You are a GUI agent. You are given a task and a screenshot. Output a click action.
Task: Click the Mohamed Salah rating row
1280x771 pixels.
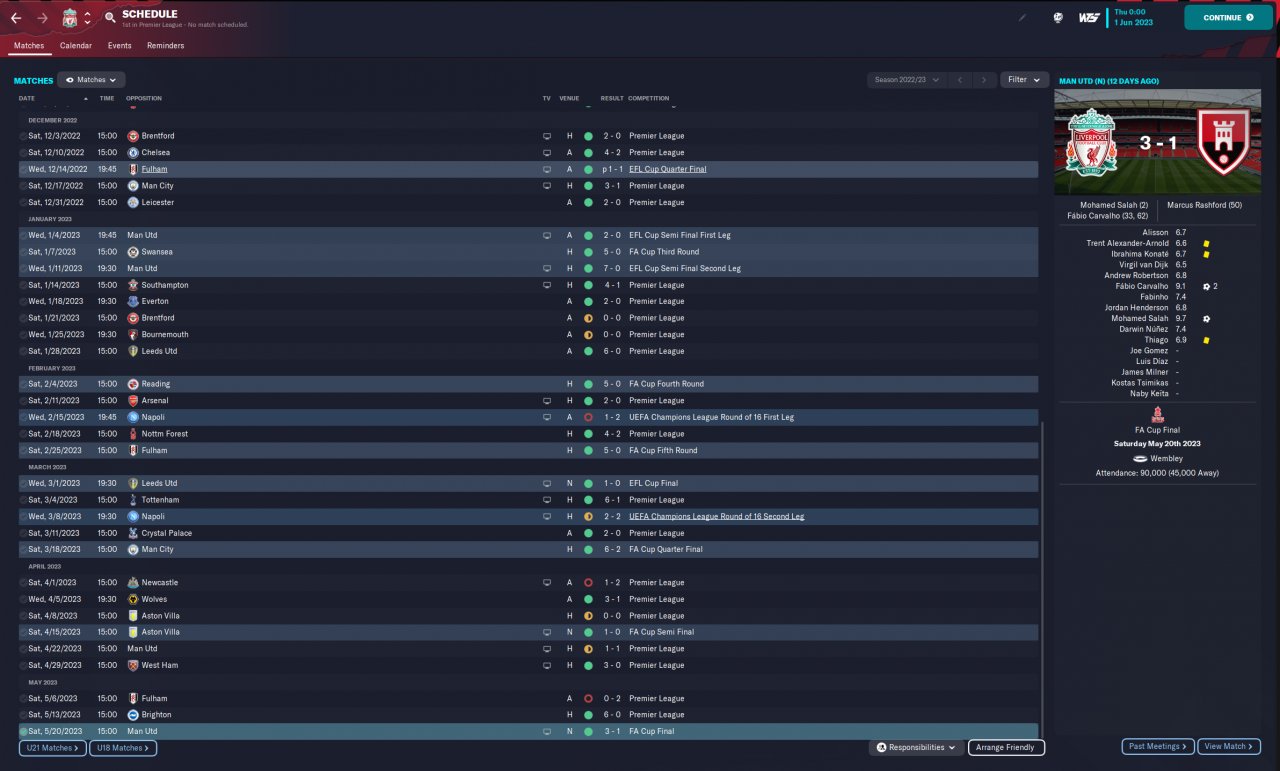click(x=1159, y=318)
